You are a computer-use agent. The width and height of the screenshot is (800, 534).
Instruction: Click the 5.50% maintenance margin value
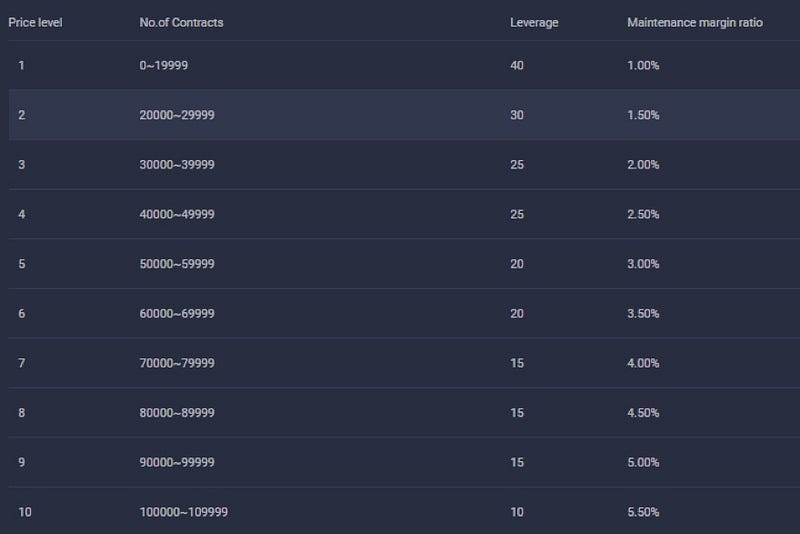coord(643,512)
